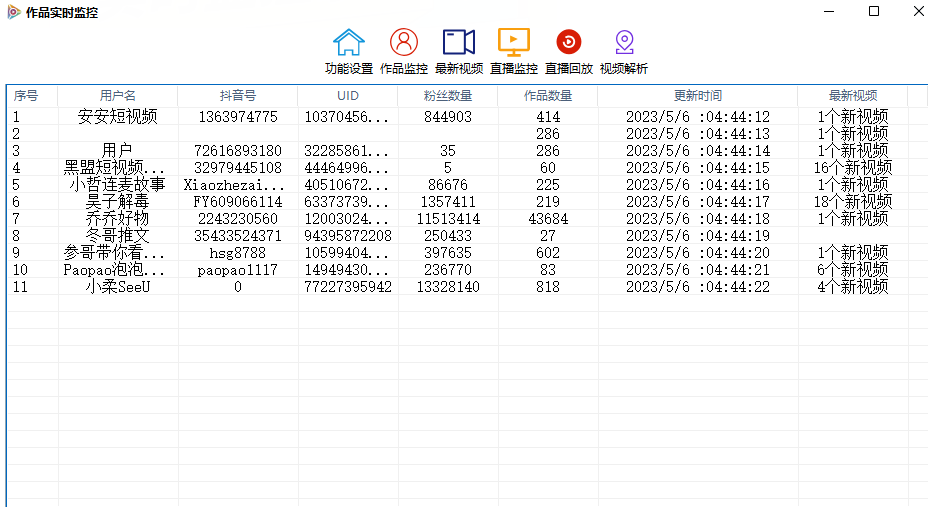Click works count 43684
928x507 pixels.
(x=547, y=219)
